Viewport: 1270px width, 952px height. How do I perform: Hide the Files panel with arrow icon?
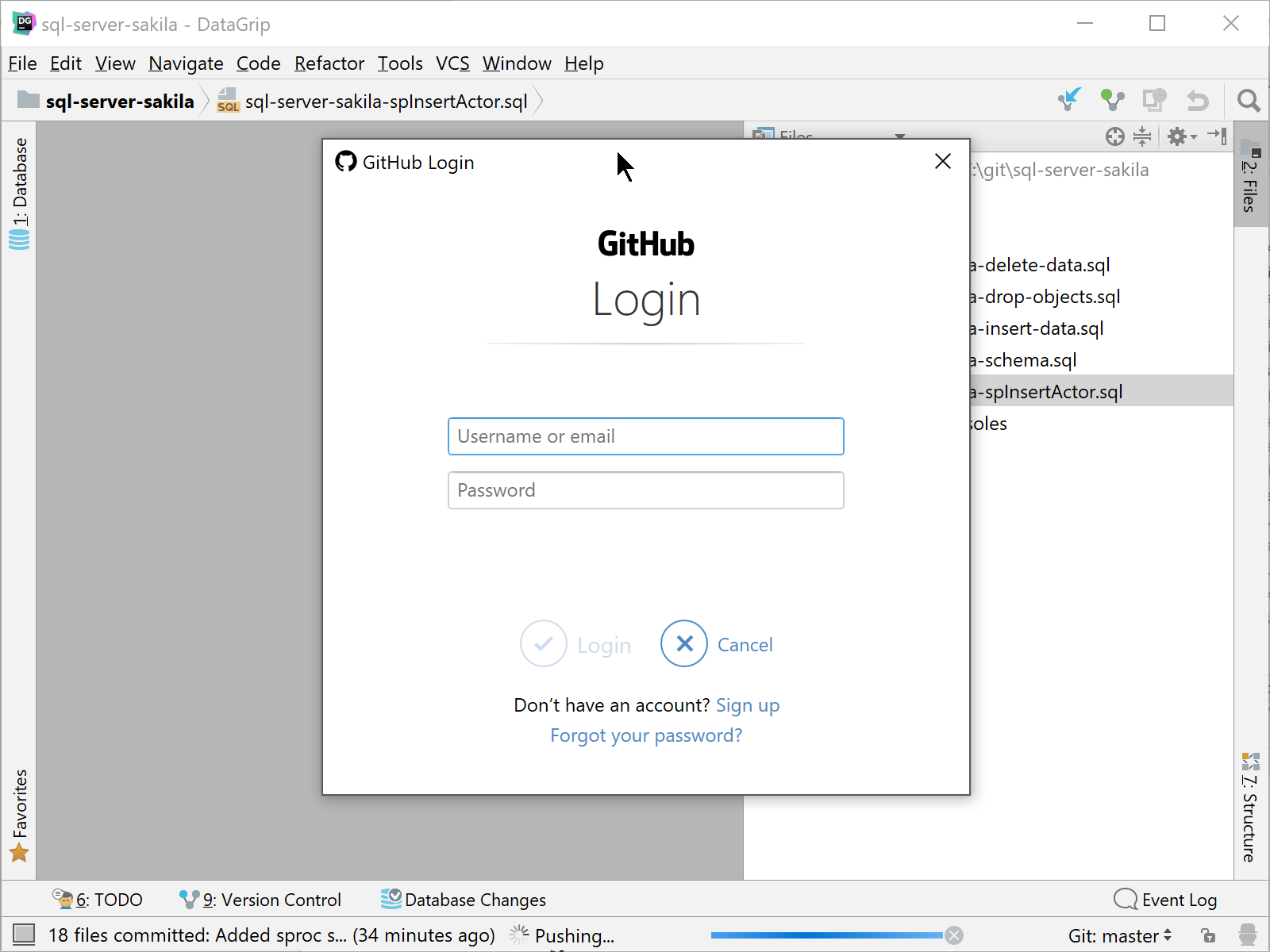click(1217, 136)
